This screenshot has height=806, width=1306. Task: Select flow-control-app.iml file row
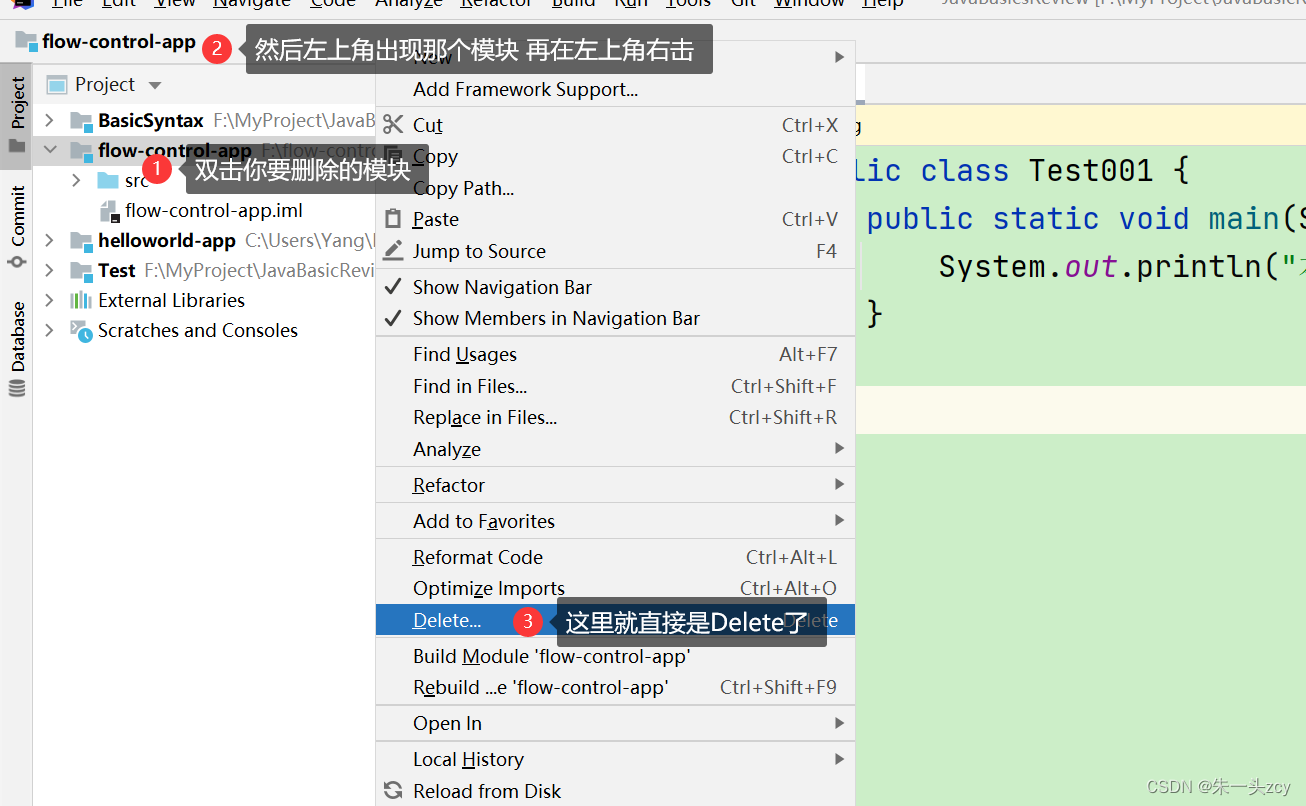click(x=204, y=211)
